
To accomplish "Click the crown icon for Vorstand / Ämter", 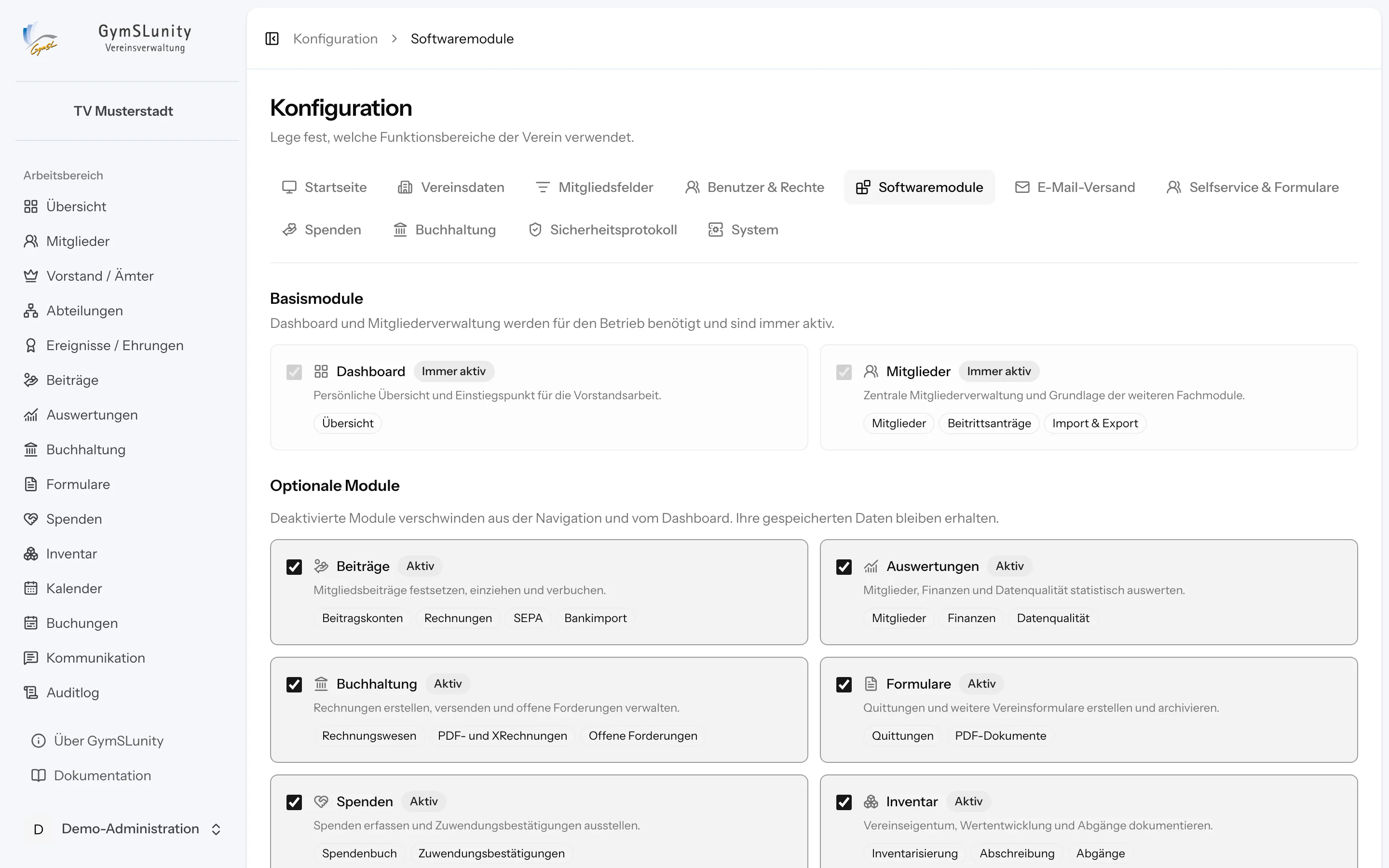I will point(31,276).
